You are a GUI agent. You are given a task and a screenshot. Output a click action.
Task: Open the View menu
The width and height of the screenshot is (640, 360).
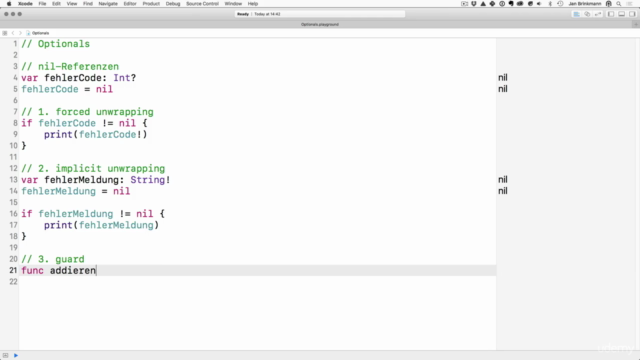[x=72, y=4]
